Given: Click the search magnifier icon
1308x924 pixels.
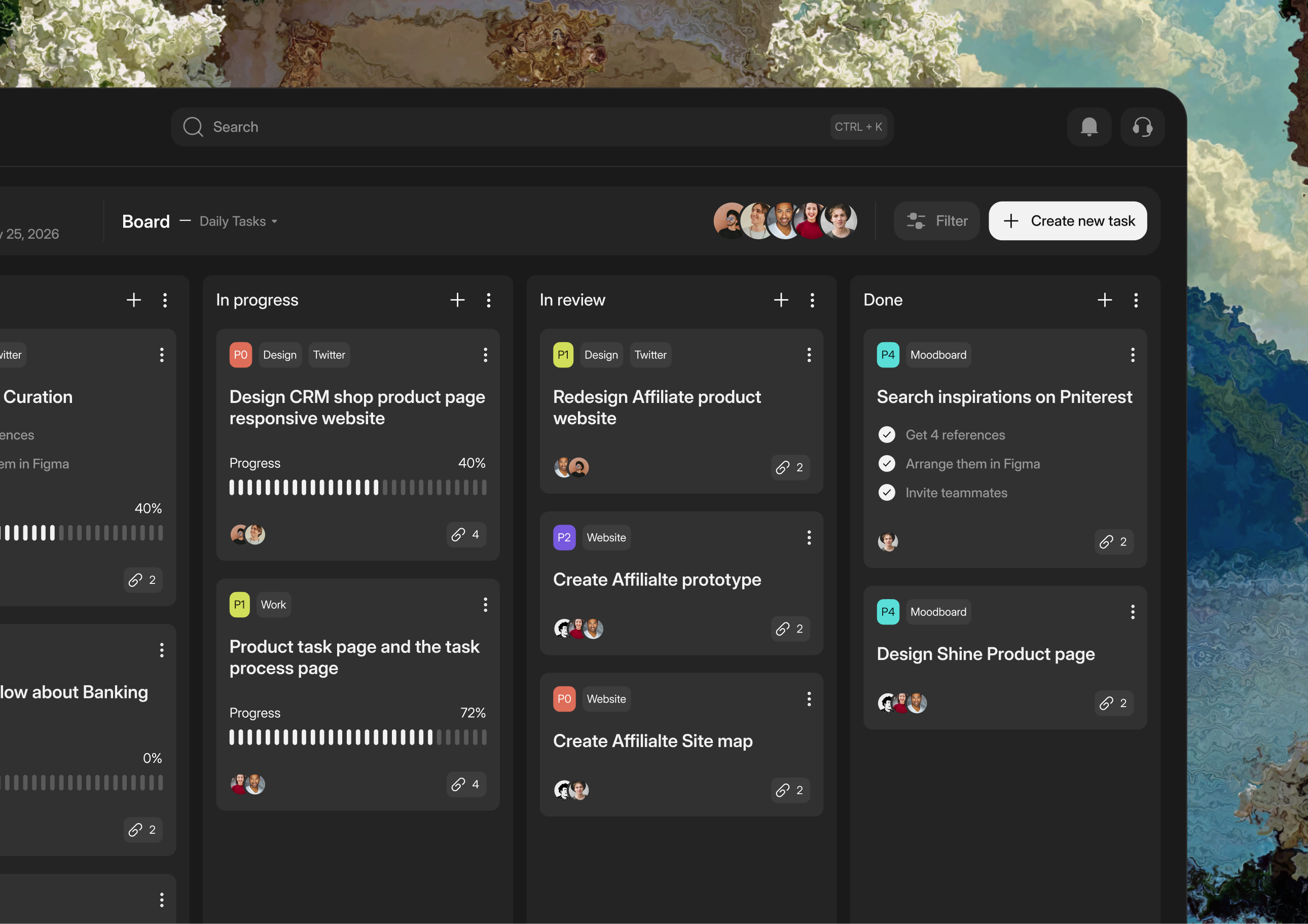Looking at the screenshot, I should point(193,127).
